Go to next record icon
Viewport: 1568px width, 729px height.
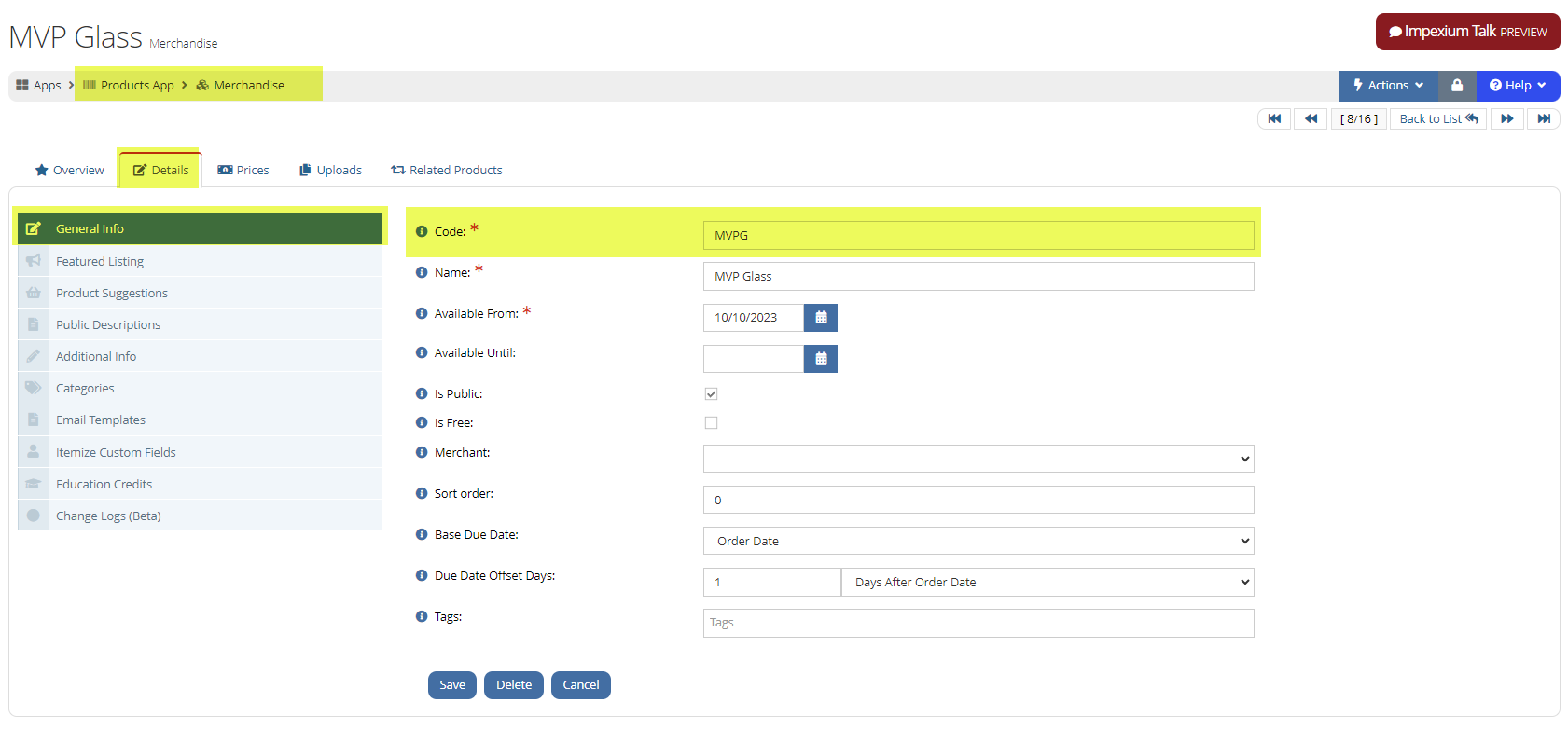point(1506,118)
